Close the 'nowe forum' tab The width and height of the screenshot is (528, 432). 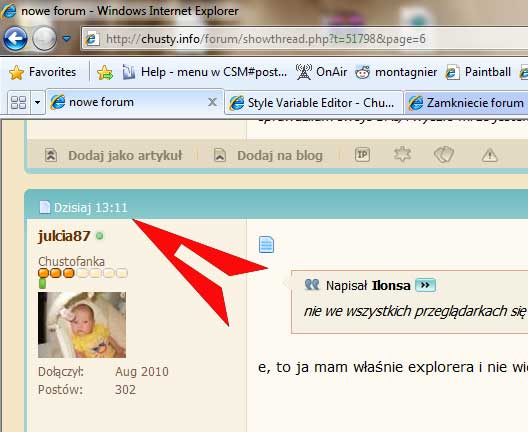pos(212,102)
